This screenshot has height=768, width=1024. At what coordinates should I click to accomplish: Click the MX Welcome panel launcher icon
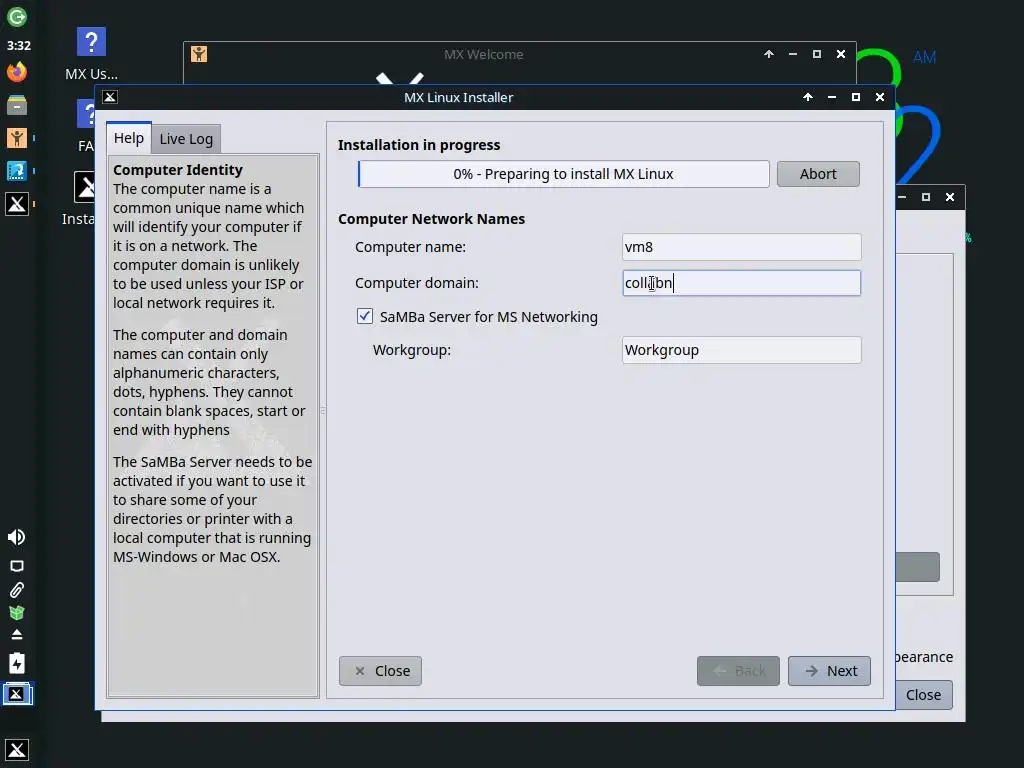click(x=17, y=138)
